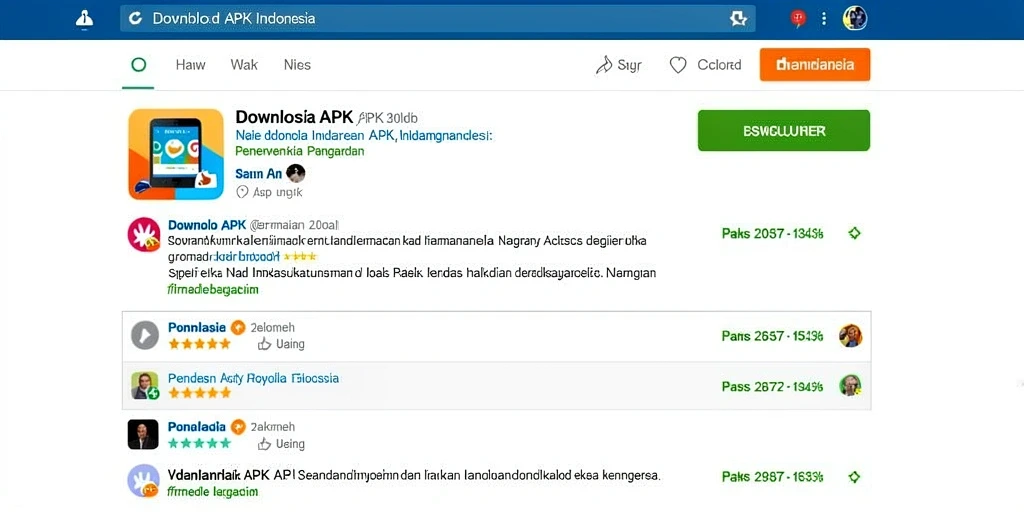Viewport: 1024px width, 512px height.
Task: Click the green BSWGLURER download button
Action: click(784, 131)
